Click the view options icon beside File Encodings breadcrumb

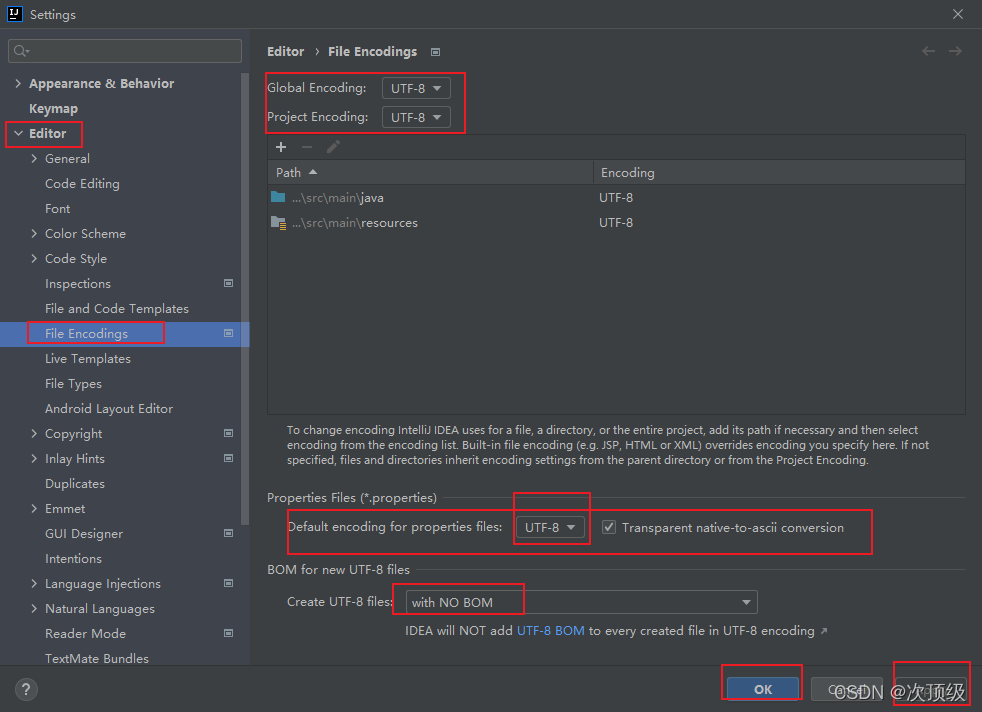click(x=435, y=51)
